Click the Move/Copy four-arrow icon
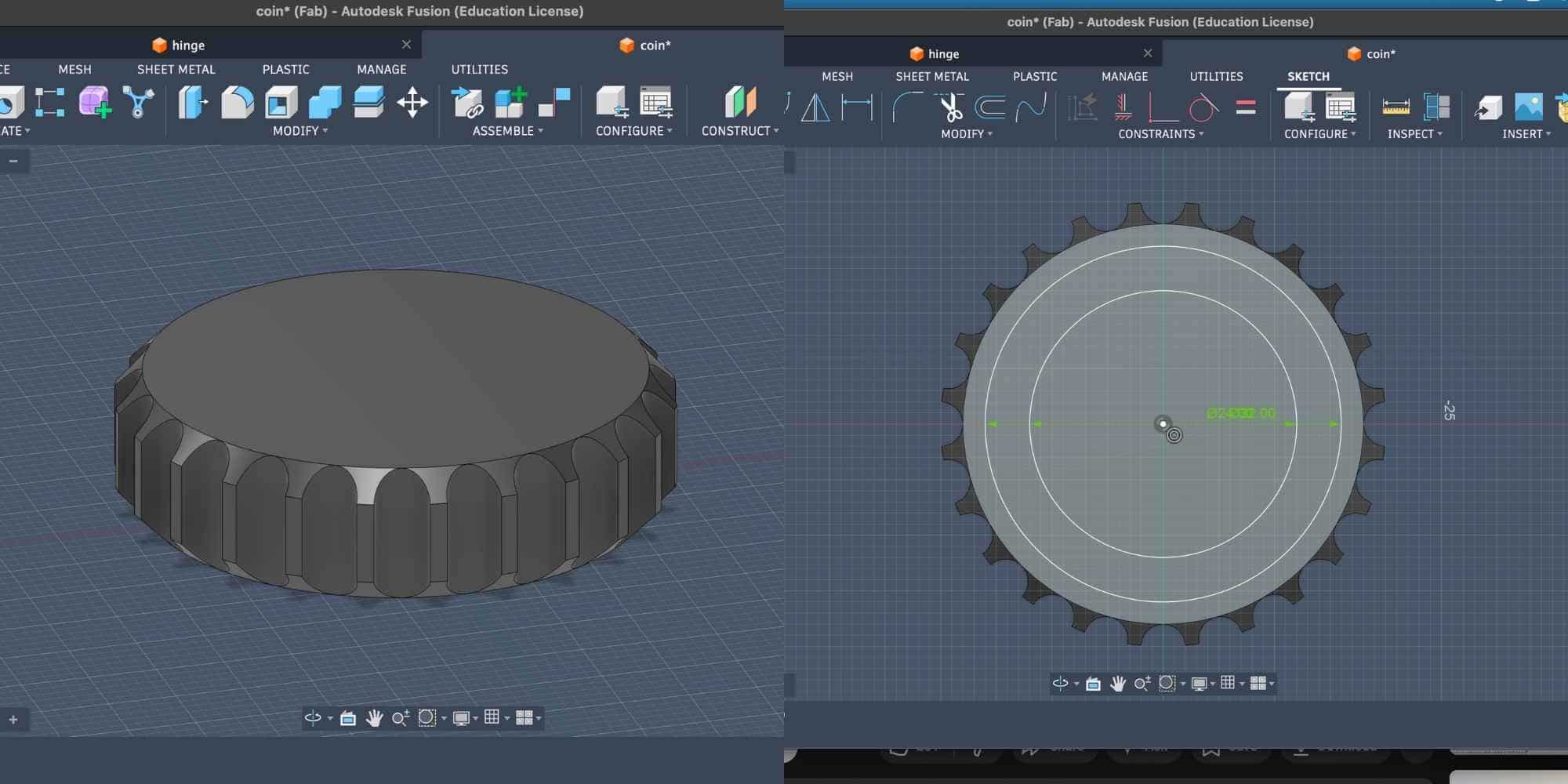Viewport: 1568px width, 784px height. point(412,103)
